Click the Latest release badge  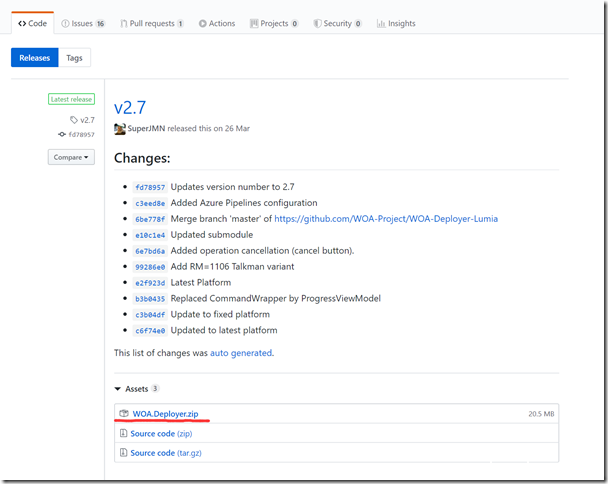(71, 99)
